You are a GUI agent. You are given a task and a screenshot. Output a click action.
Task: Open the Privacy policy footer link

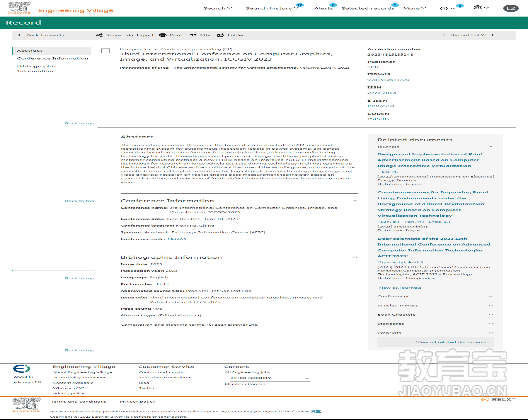point(137,401)
